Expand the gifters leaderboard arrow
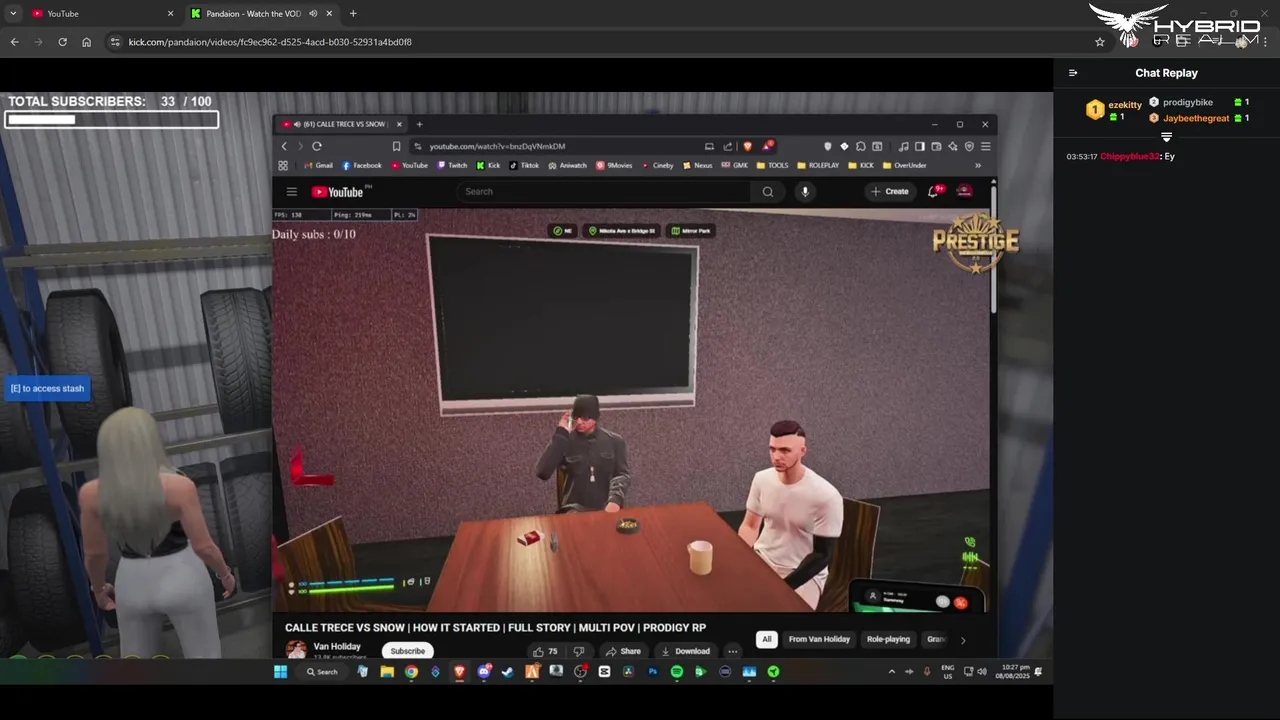 click(1166, 137)
